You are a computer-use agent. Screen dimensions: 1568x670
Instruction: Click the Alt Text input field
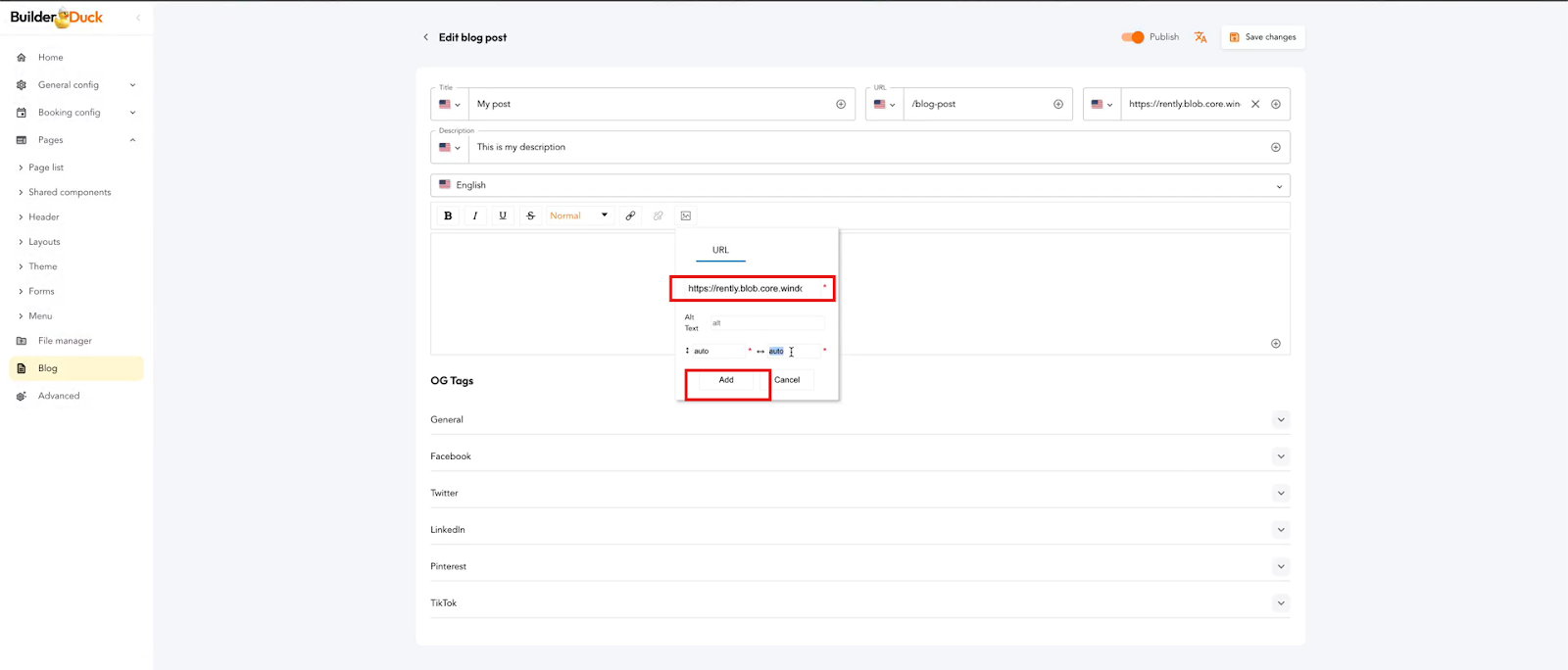pyautogui.click(x=766, y=323)
